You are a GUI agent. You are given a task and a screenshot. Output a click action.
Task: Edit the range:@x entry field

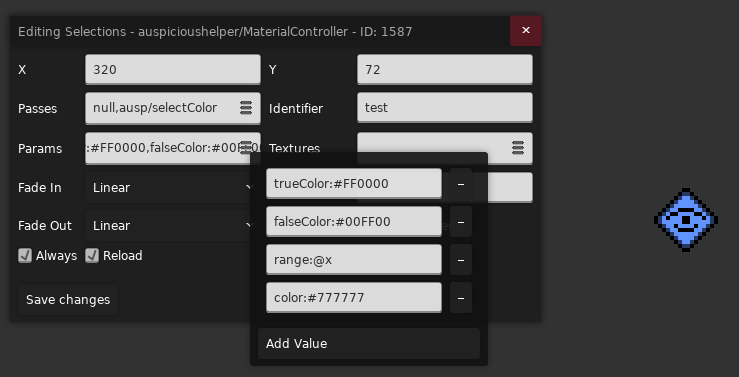pyautogui.click(x=354, y=260)
